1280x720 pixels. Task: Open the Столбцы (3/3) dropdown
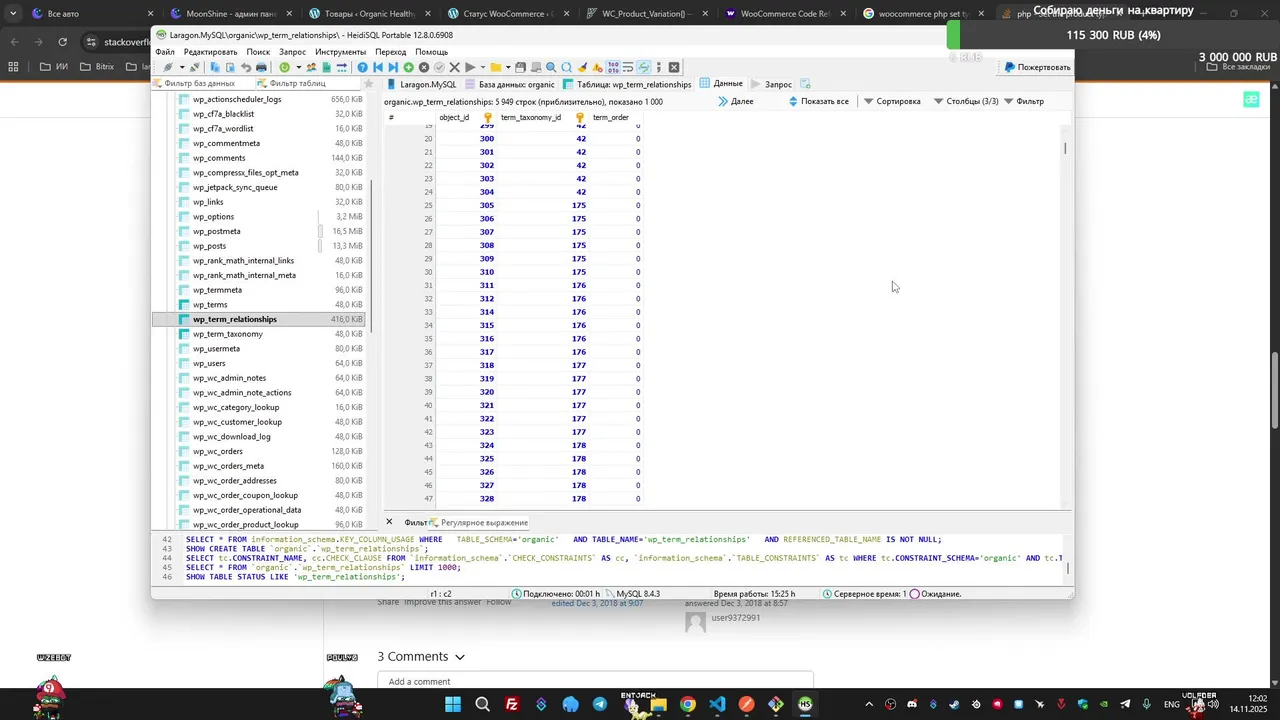(966, 101)
